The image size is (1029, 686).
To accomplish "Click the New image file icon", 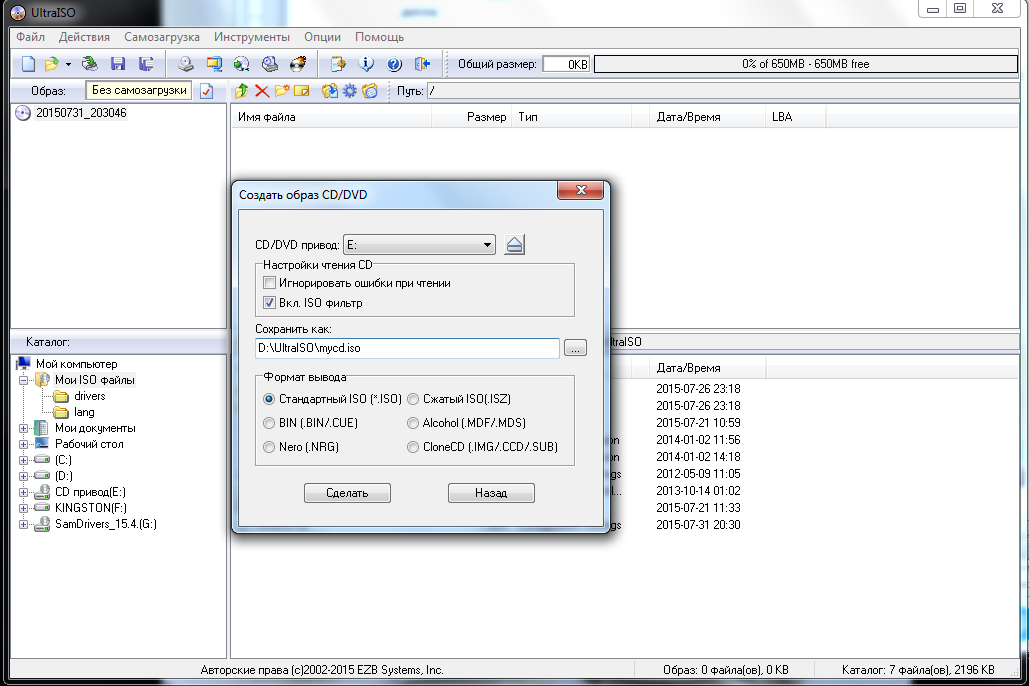I will tap(28, 64).
